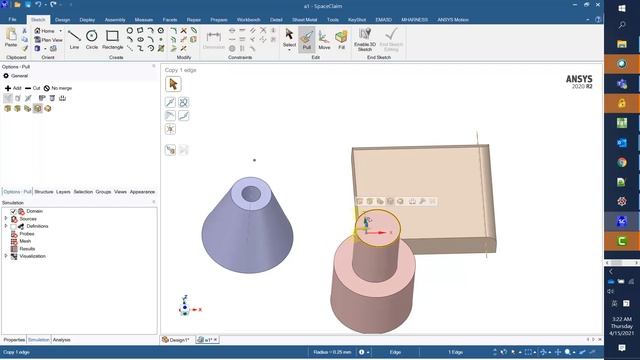
Task: Click the Fill tool in Edit group
Action: point(341,40)
